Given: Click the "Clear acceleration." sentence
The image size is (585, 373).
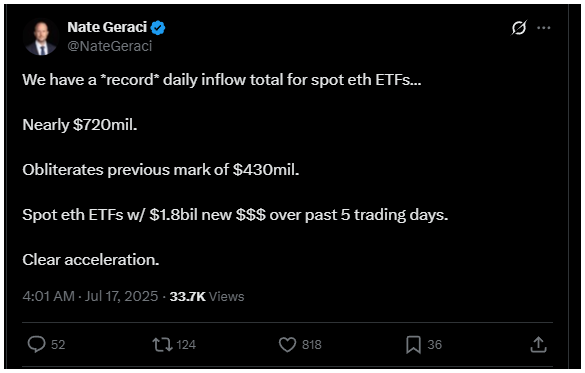Looking at the screenshot, I should click(x=91, y=260).
